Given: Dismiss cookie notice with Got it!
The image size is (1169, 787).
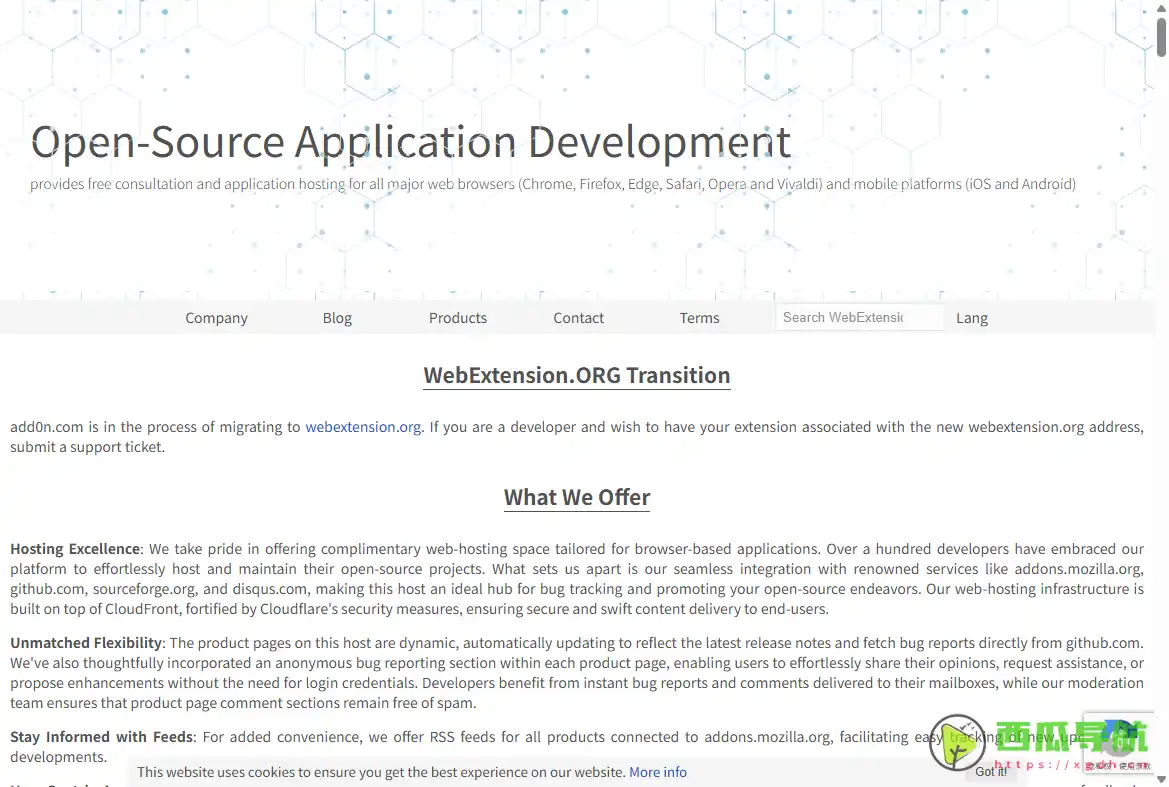Looking at the screenshot, I should click(991, 771).
